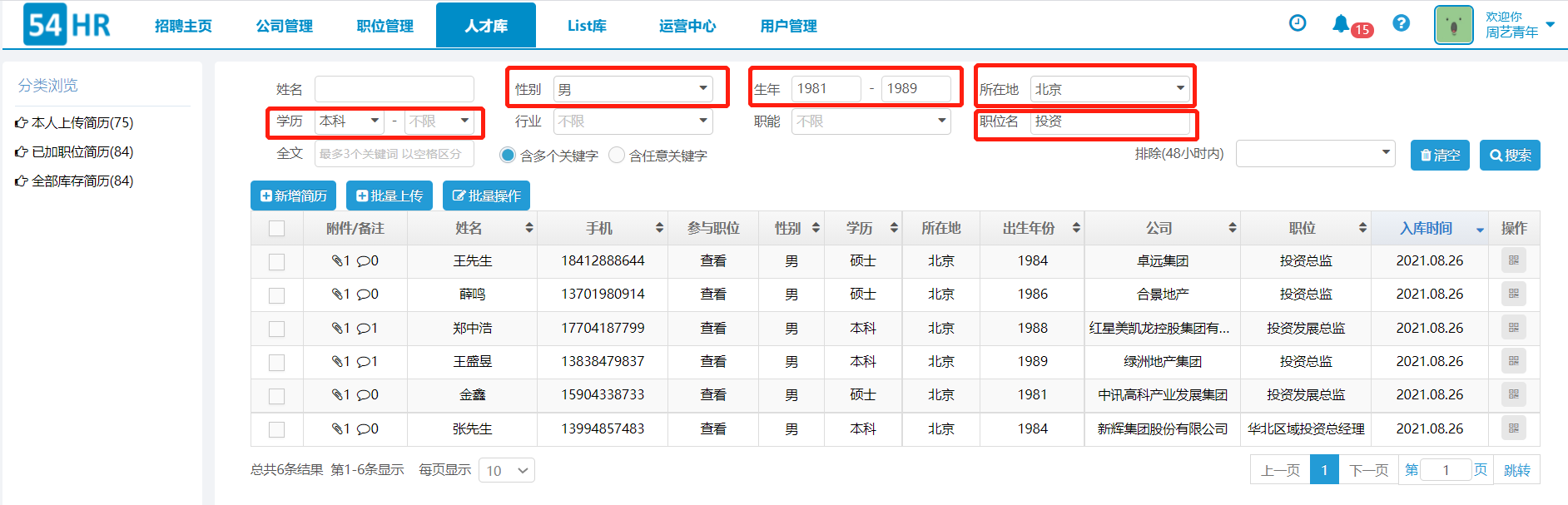Open 排除(48小时内) dropdown

pos(1316,153)
